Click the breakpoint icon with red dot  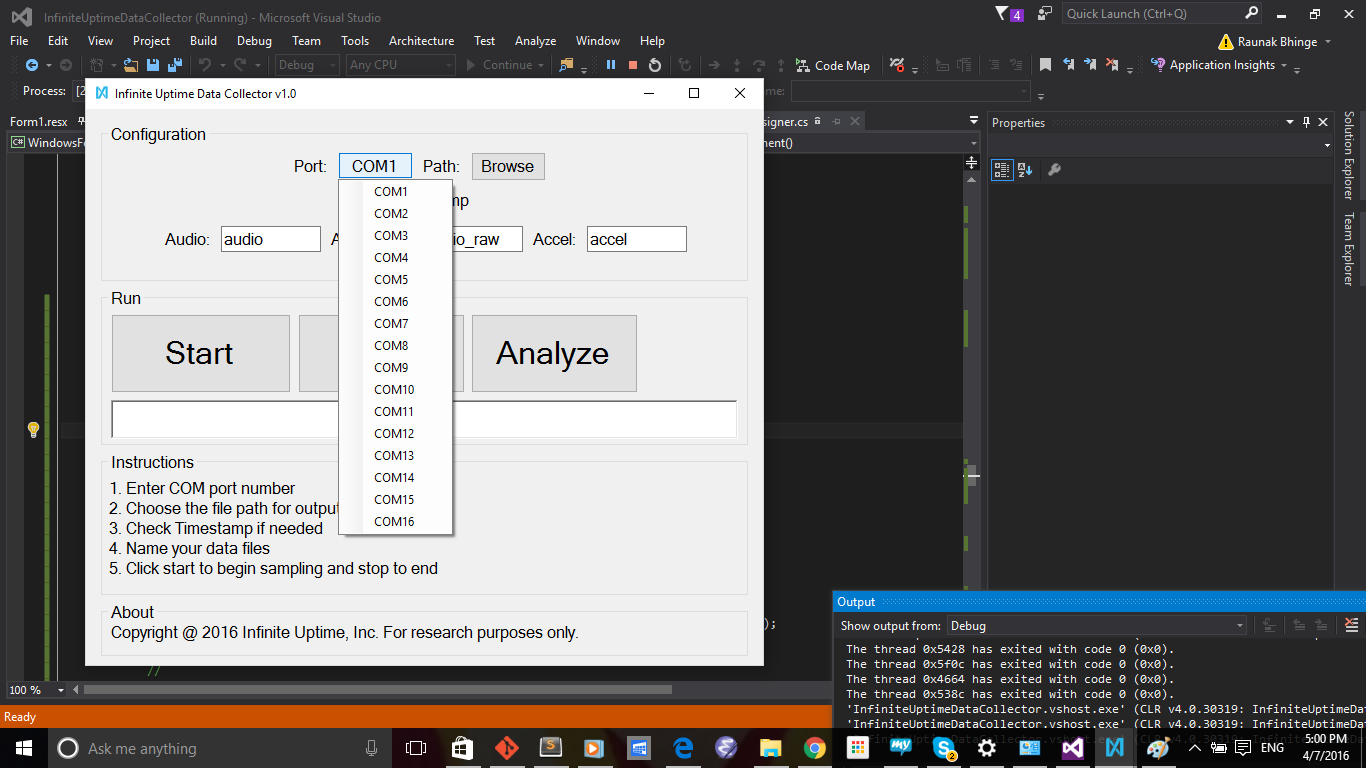897,65
